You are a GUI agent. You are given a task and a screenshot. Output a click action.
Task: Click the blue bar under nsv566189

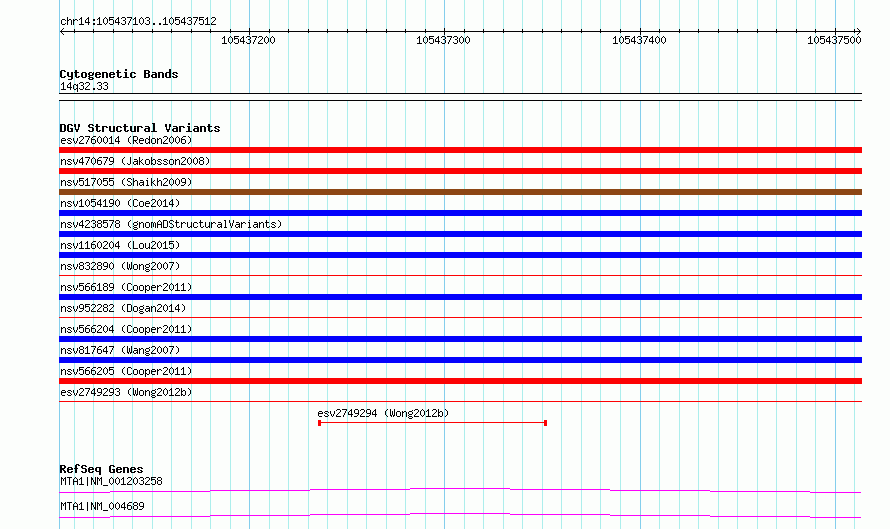click(460, 297)
